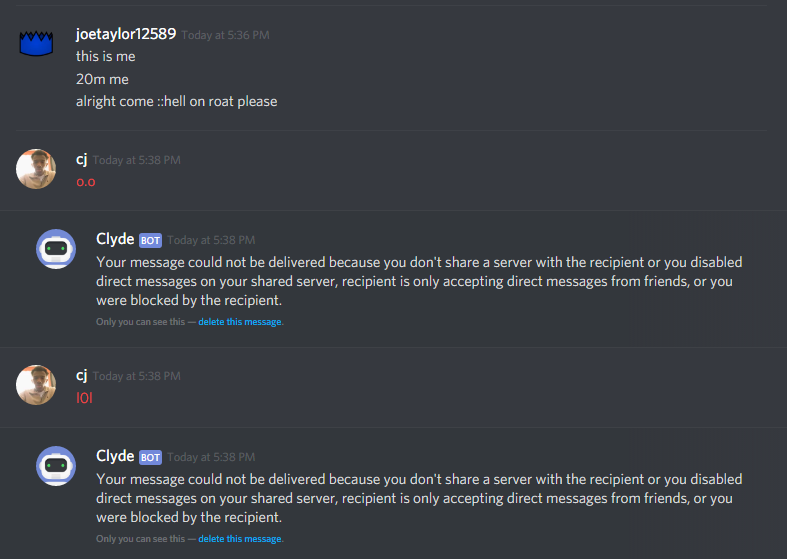The height and width of the screenshot is (559, 787).
Task: Delete the second Clyde error message
Action: 240,539
